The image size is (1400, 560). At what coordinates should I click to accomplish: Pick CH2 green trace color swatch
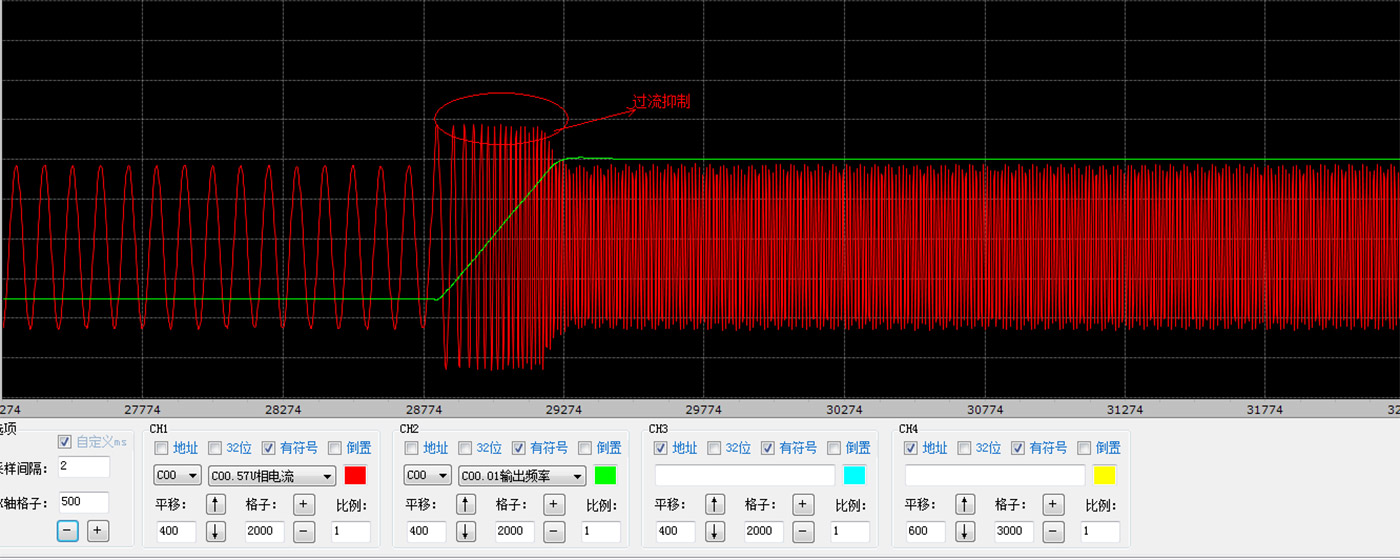pyautogui.click(x=605, y=475)
